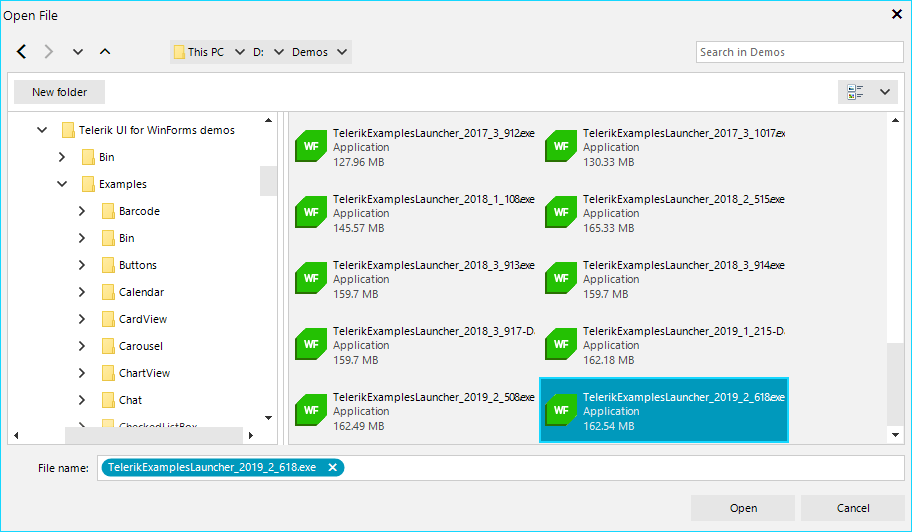Image resolution: width=912 pixels, height=532 pixels.
Task: Select file name TelerikExamplesLauncher_2018_1_108.exe
Action: [x=433, y=199]
